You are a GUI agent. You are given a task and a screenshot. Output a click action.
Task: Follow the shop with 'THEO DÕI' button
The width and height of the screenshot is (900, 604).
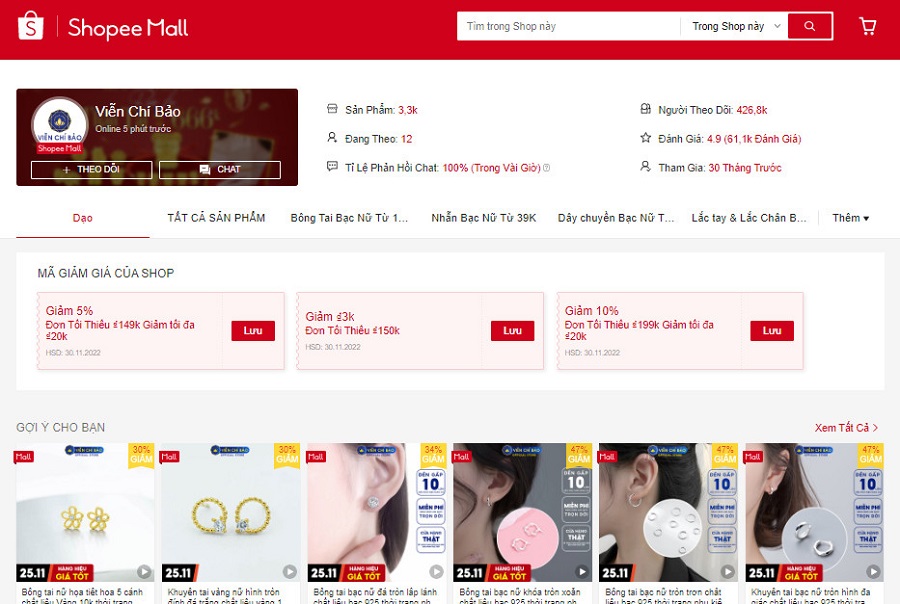[x=92, y=169]
